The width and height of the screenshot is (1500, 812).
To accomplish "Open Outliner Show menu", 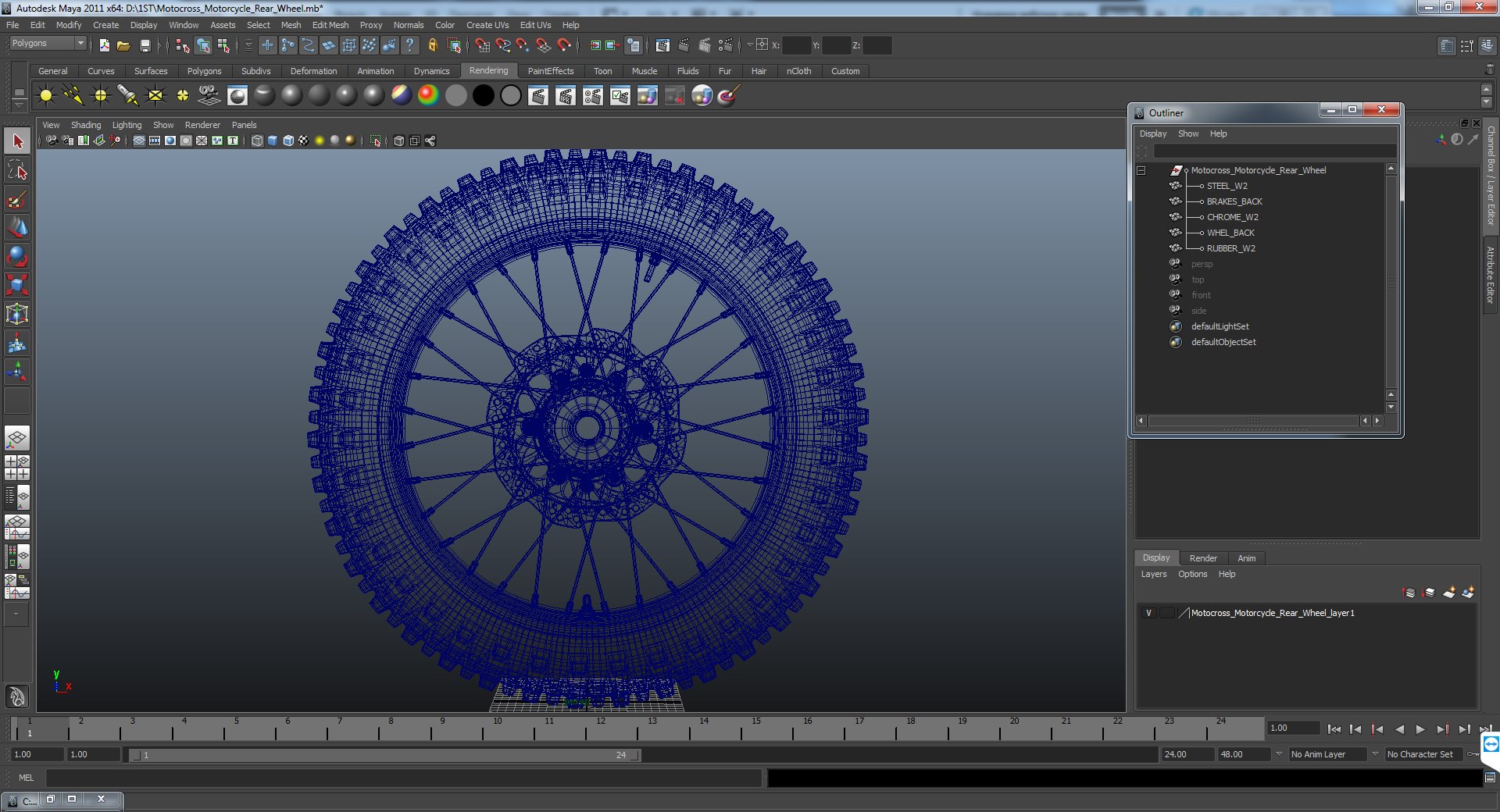I will 1188,134.
